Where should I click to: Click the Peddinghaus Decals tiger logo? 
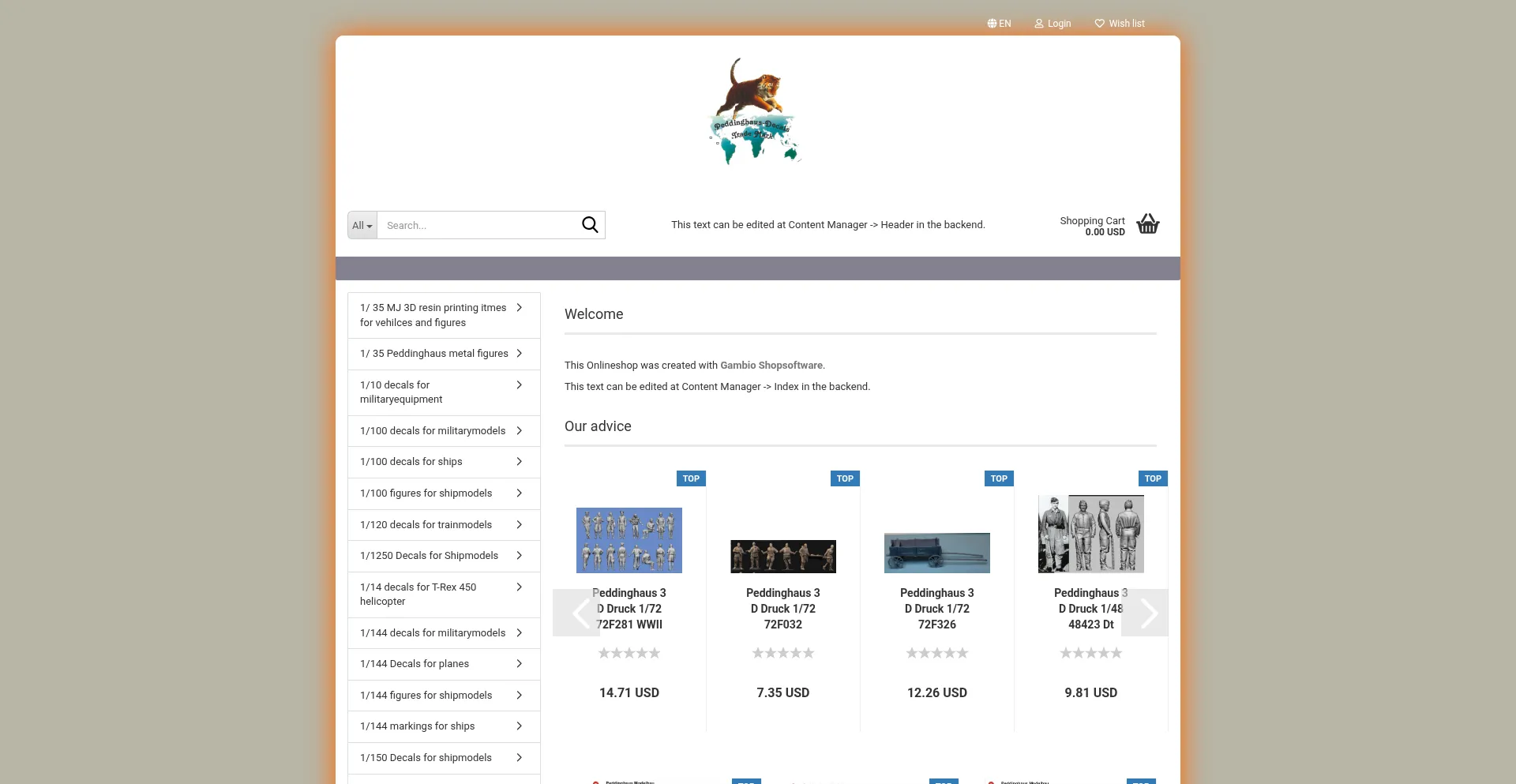(756, 111)
